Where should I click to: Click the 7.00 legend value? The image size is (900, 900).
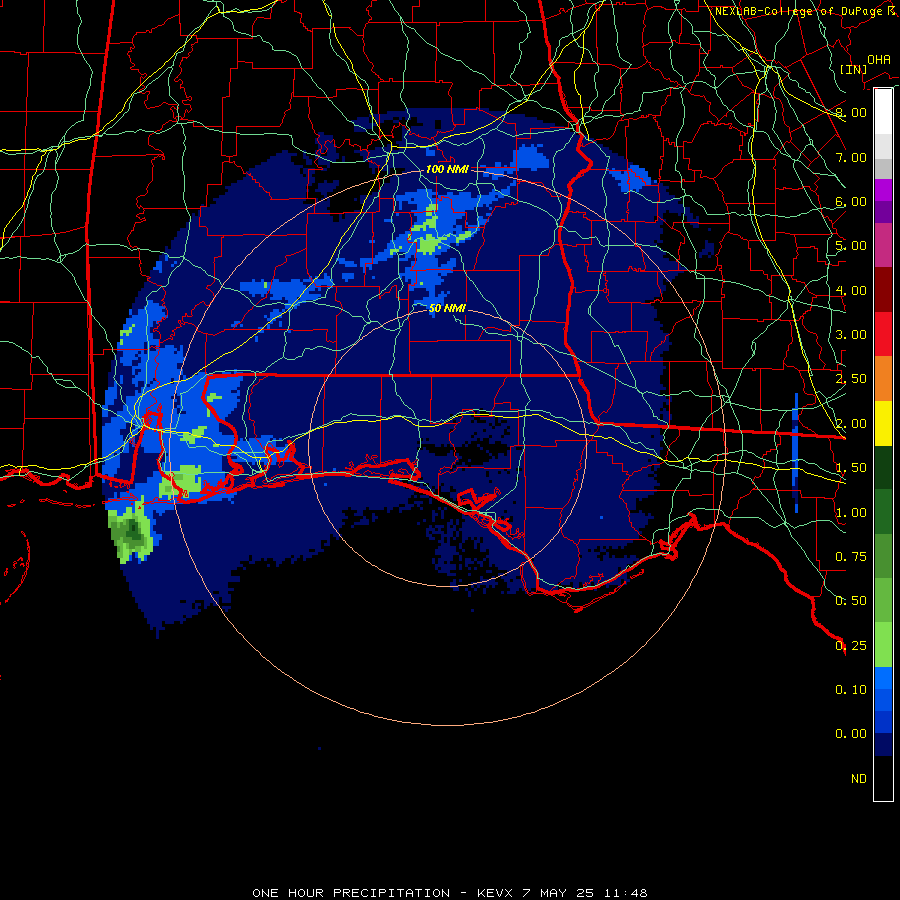(x=851, y=157)
